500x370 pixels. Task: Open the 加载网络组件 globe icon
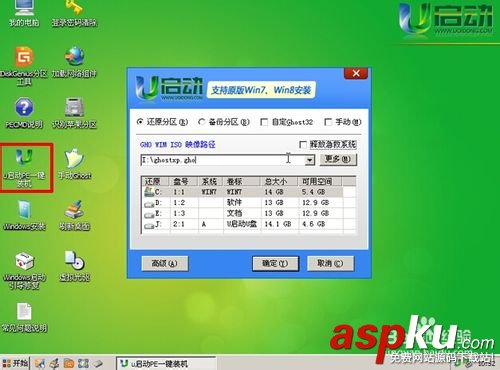coord(74,62)
